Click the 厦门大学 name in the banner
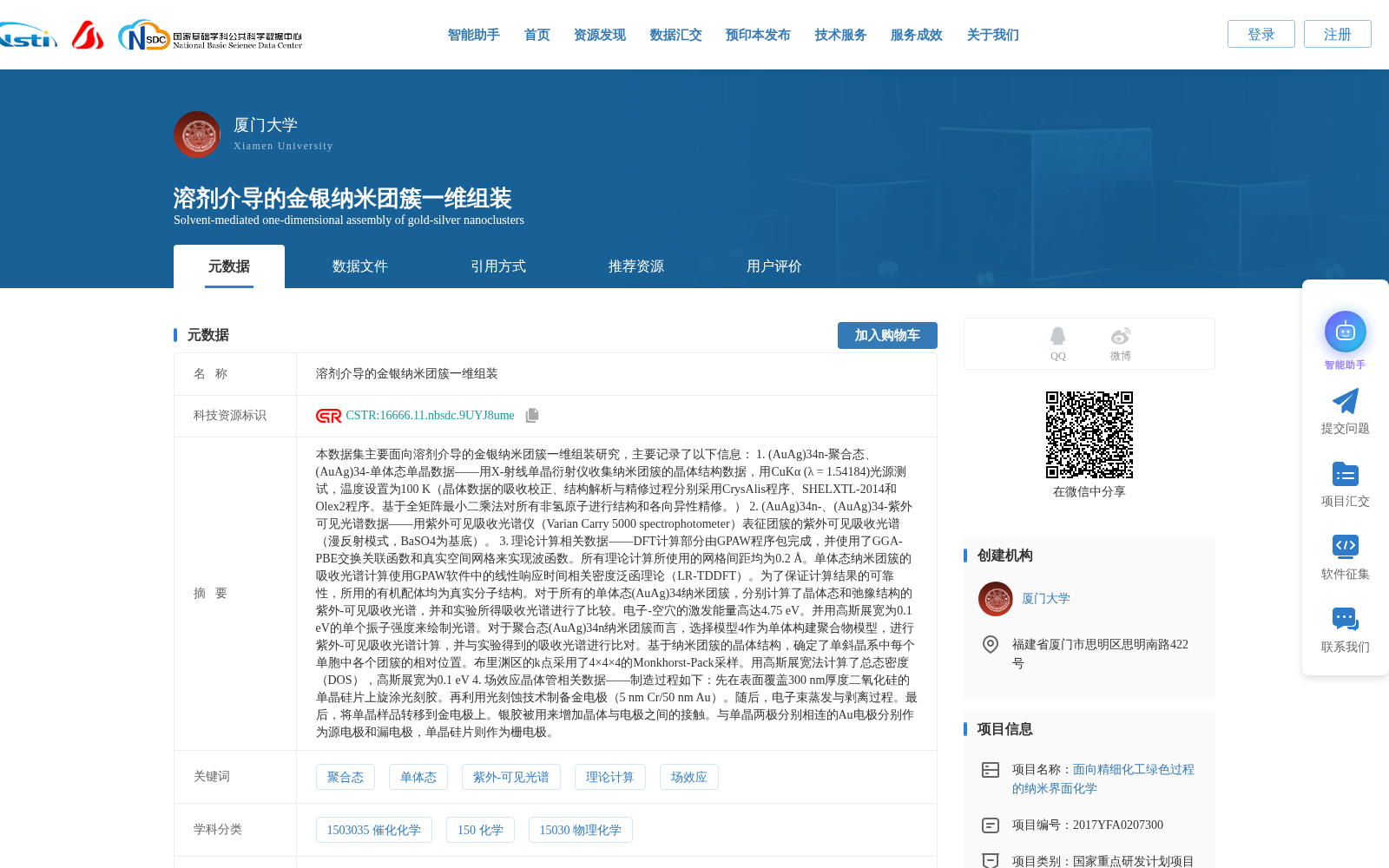The height and width of the screenshot is (868, 1389). pos(266,125)
